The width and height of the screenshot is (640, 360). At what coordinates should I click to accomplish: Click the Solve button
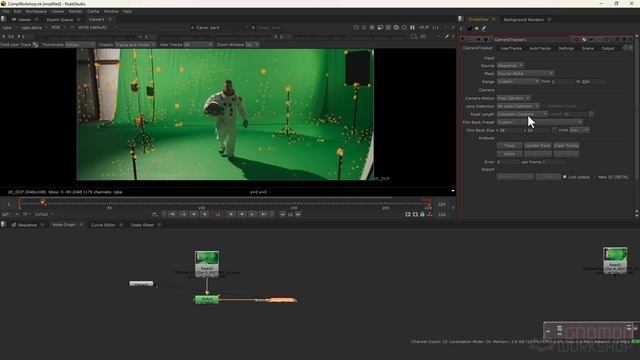click(x=509, y=154)
